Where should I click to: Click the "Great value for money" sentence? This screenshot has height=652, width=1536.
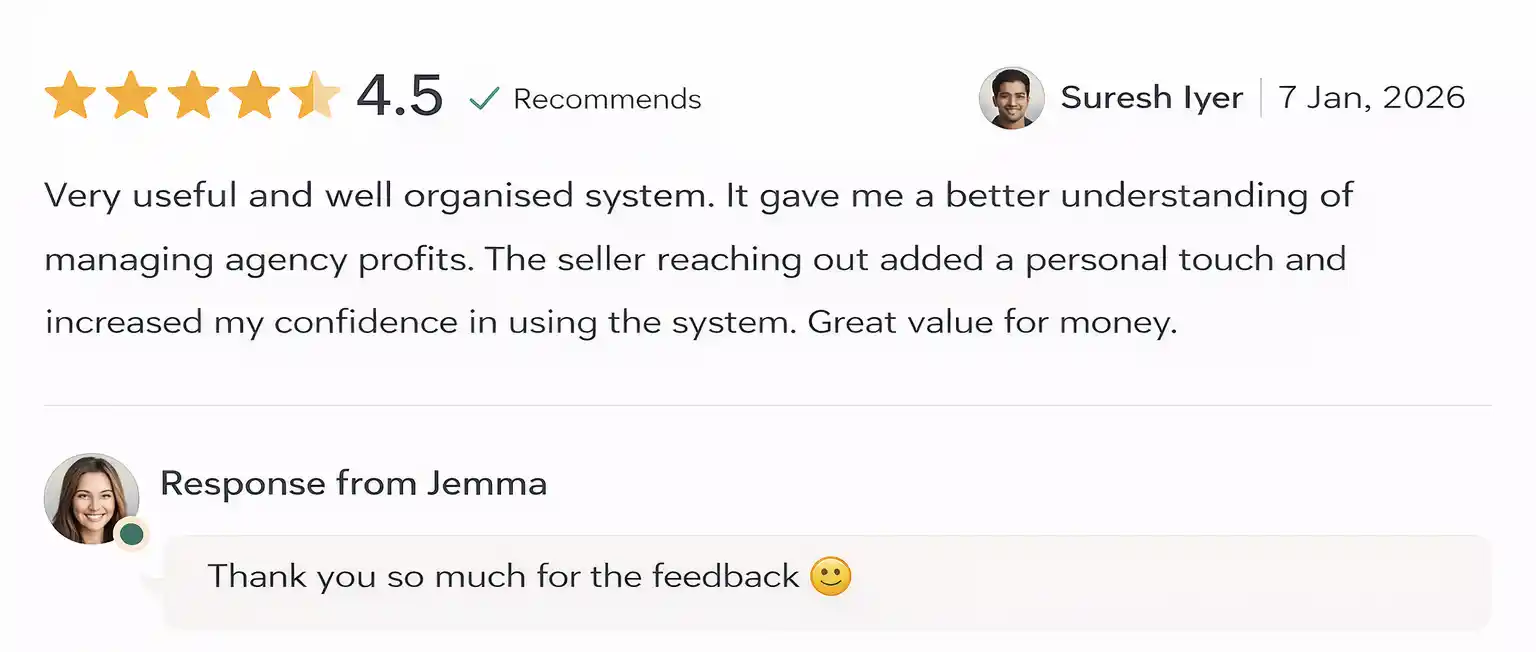[x=992, y=323]
